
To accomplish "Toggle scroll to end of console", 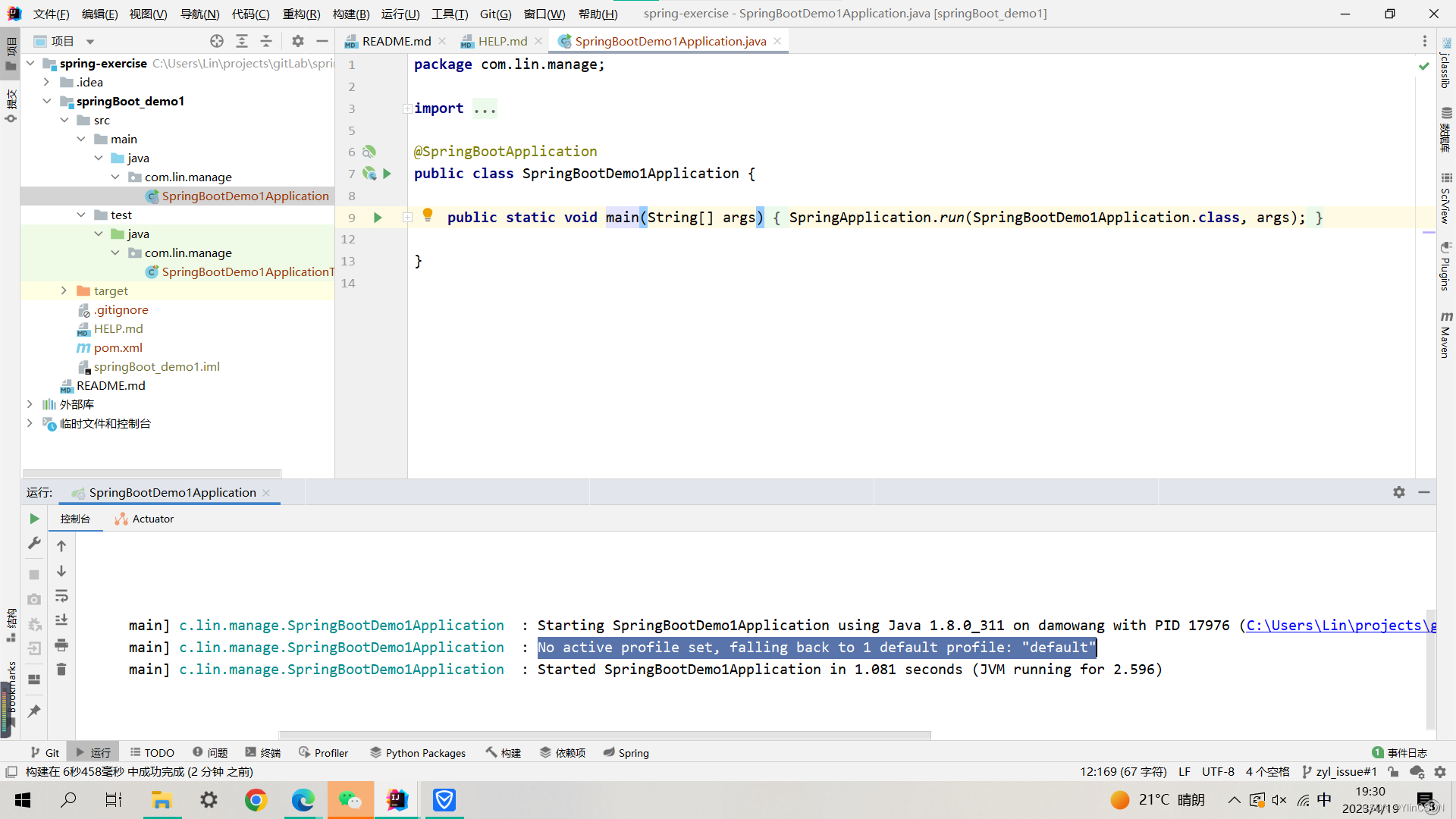I will tap(61, 620).
